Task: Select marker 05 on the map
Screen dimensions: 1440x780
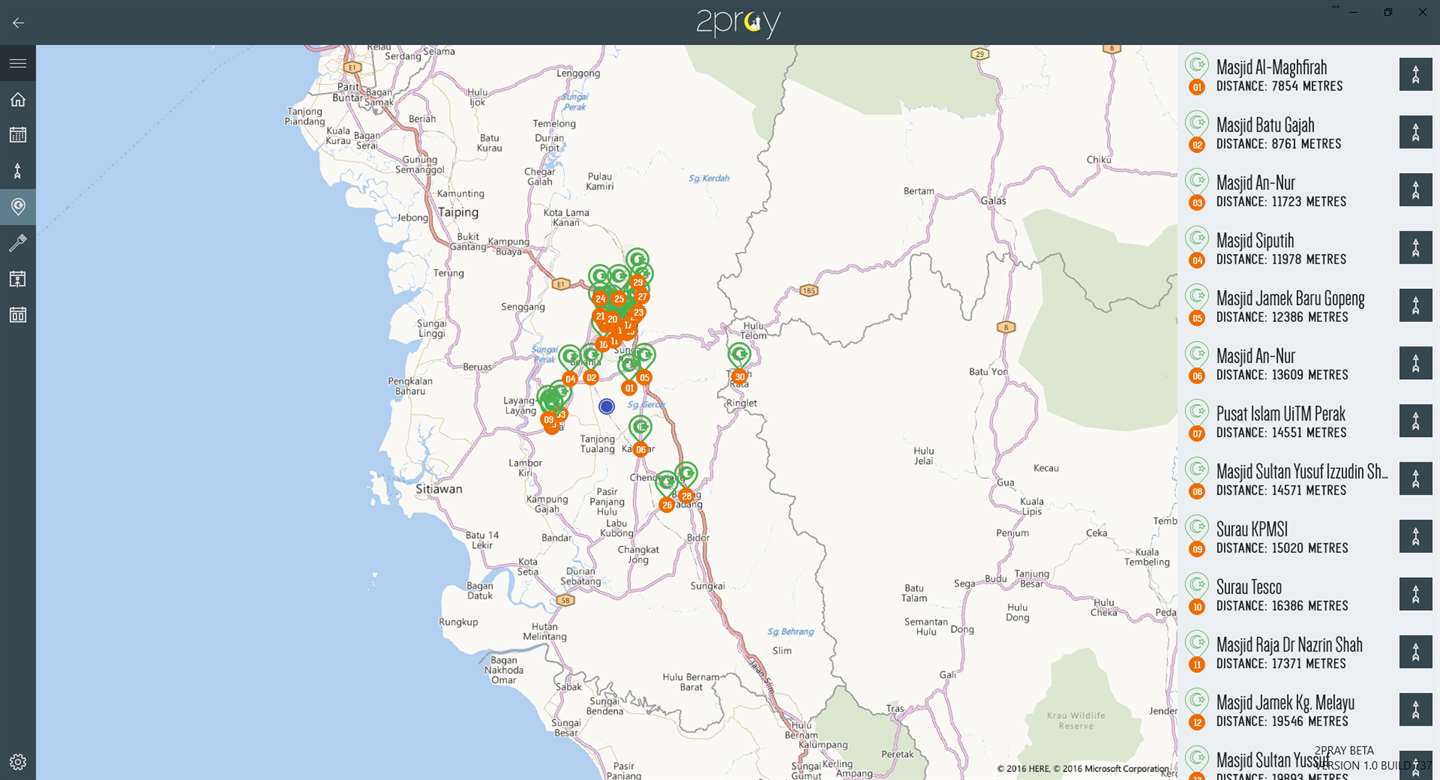Action: (x=644, y=378)
